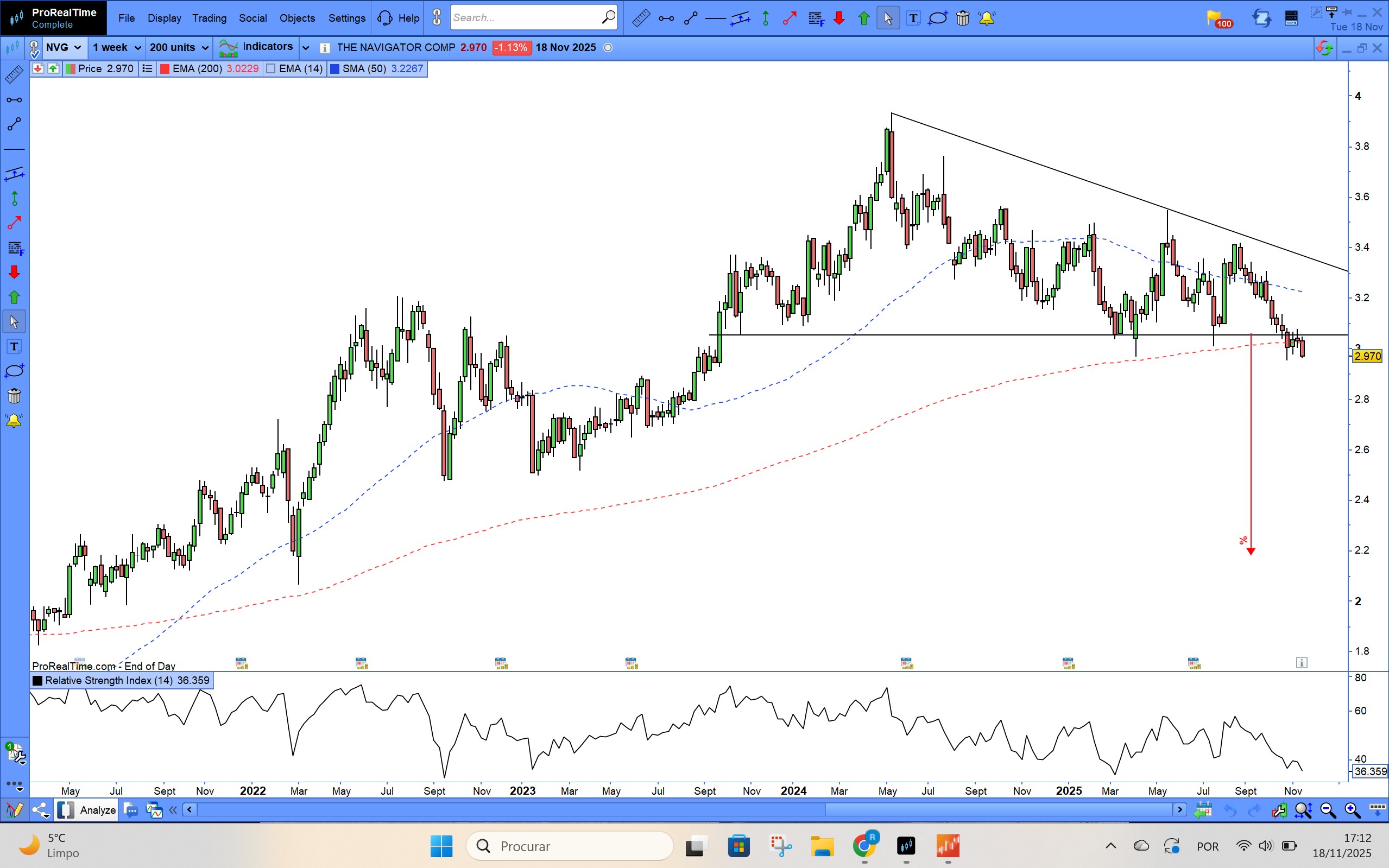Viewport: 1389px width, 868px height.
Task: Expand the 200 units dropdown
Action: point(179,48)
